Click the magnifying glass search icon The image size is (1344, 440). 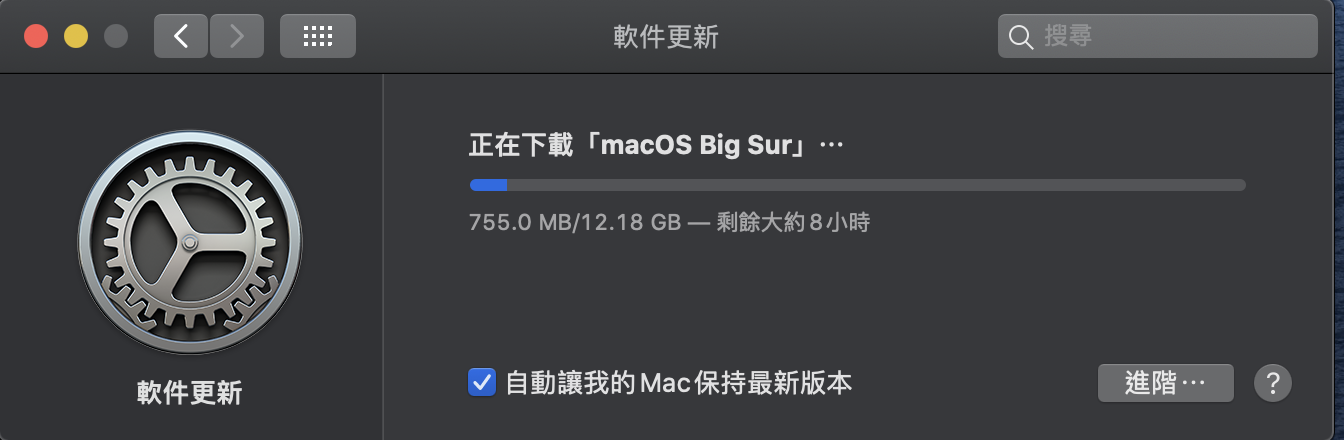(1021, 38)
